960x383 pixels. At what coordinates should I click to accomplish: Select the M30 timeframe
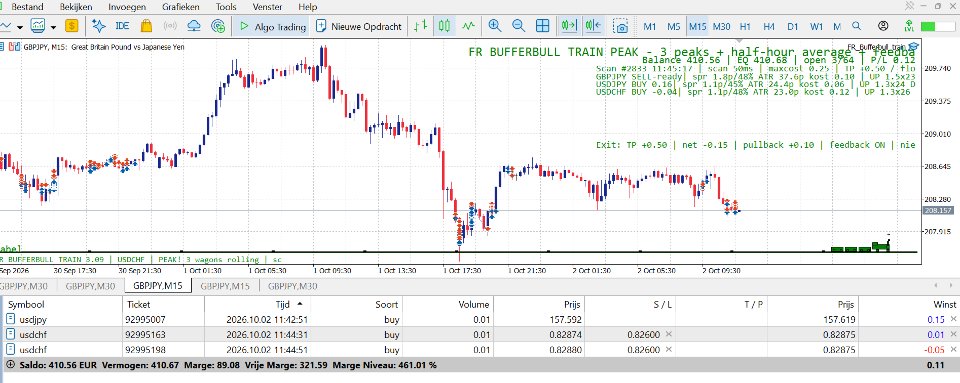tap(722, 26)
